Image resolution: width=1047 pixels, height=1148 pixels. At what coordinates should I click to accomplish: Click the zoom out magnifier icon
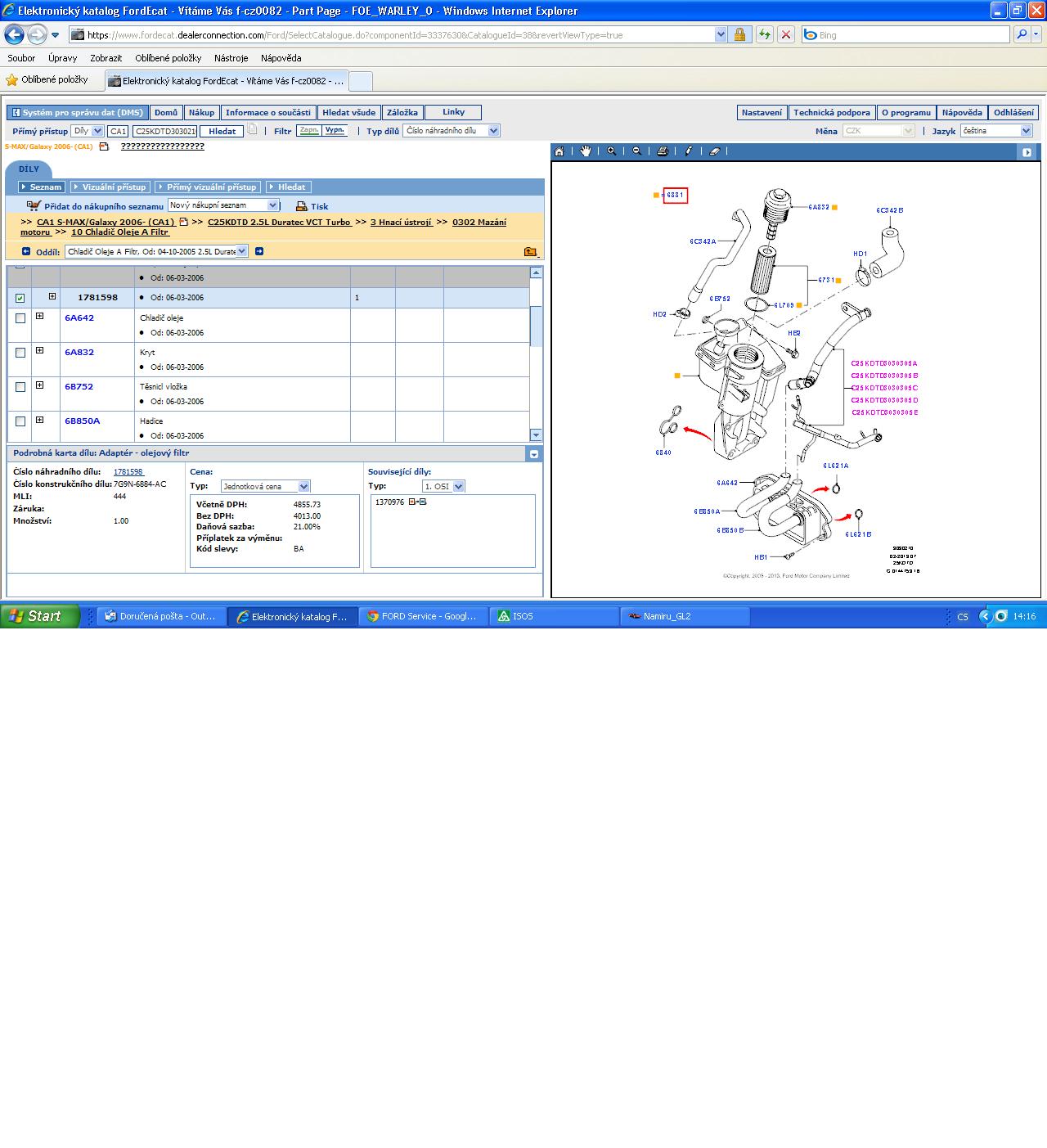(636, 151)
